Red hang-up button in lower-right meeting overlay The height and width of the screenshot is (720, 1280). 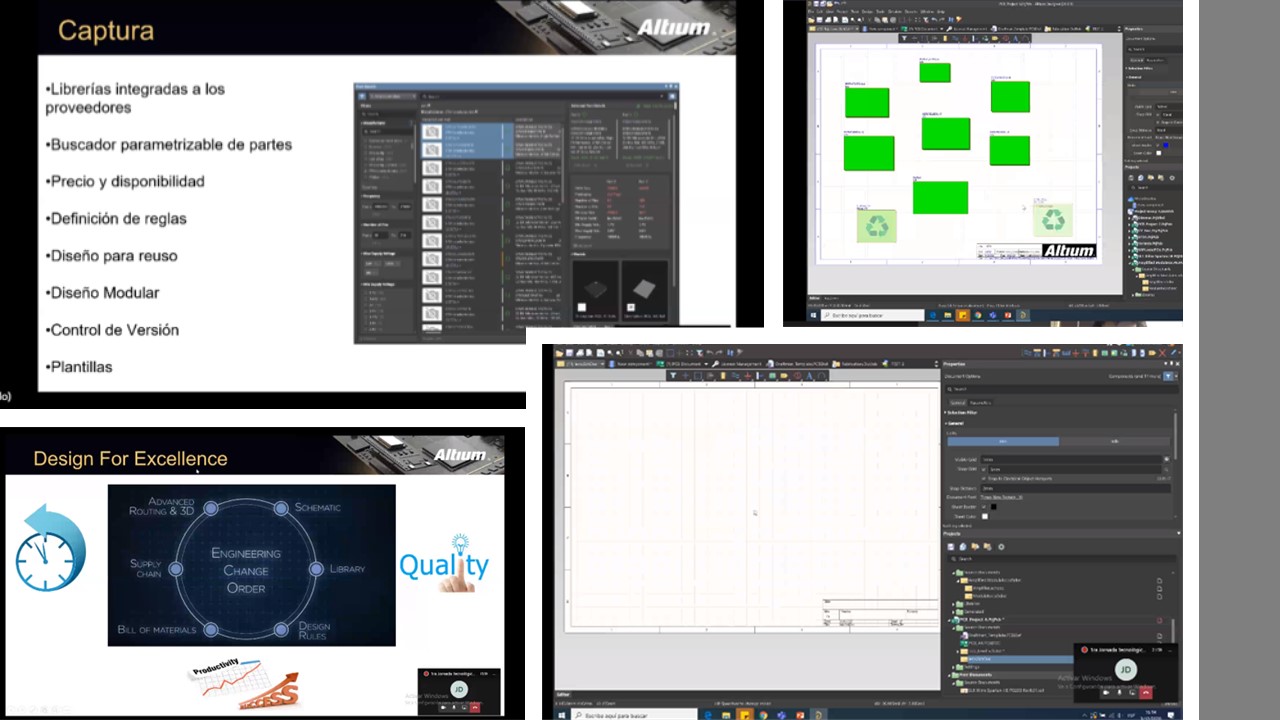pos(1146,693)
